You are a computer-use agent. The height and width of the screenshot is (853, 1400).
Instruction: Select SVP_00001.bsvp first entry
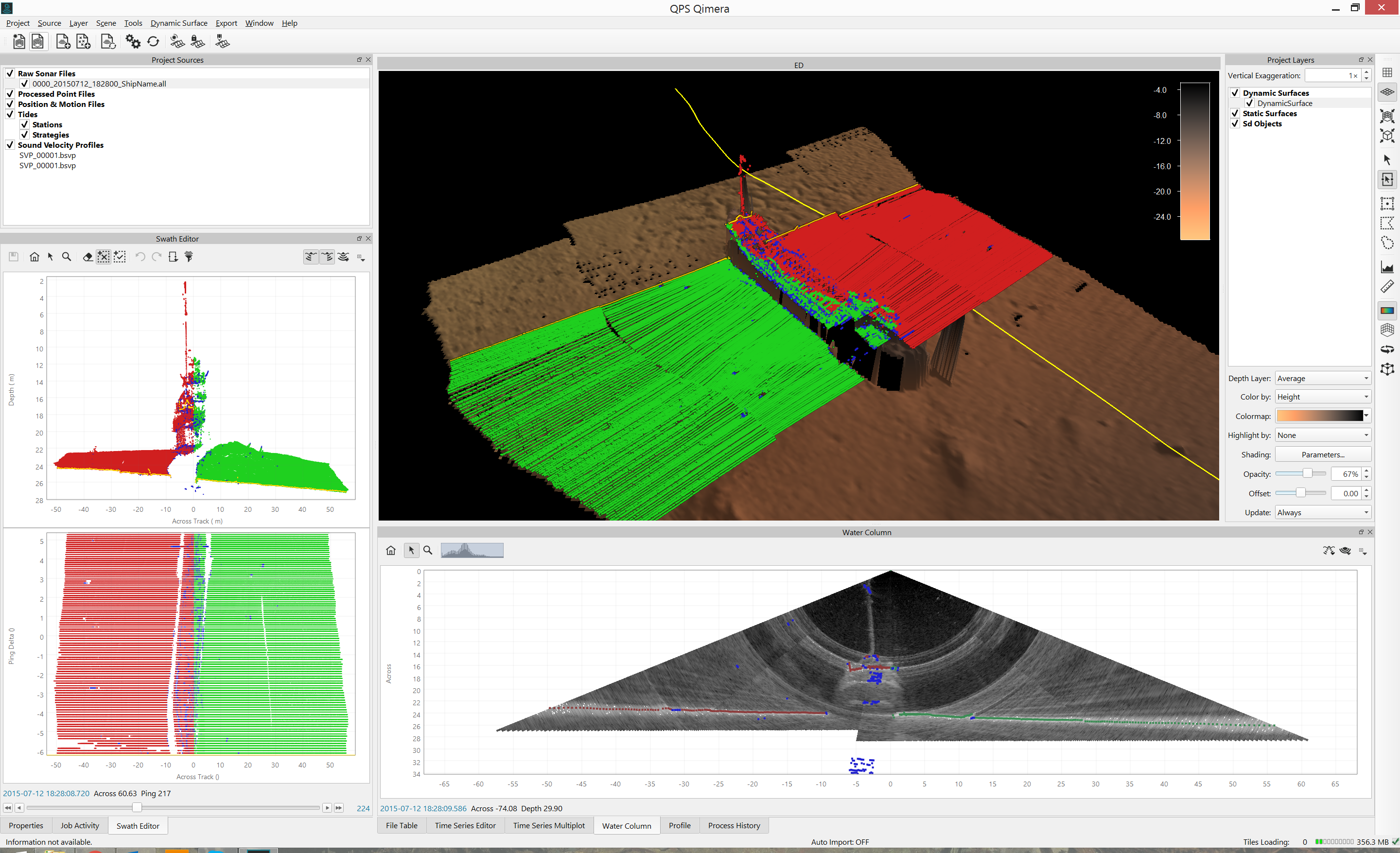click(47, 155)
